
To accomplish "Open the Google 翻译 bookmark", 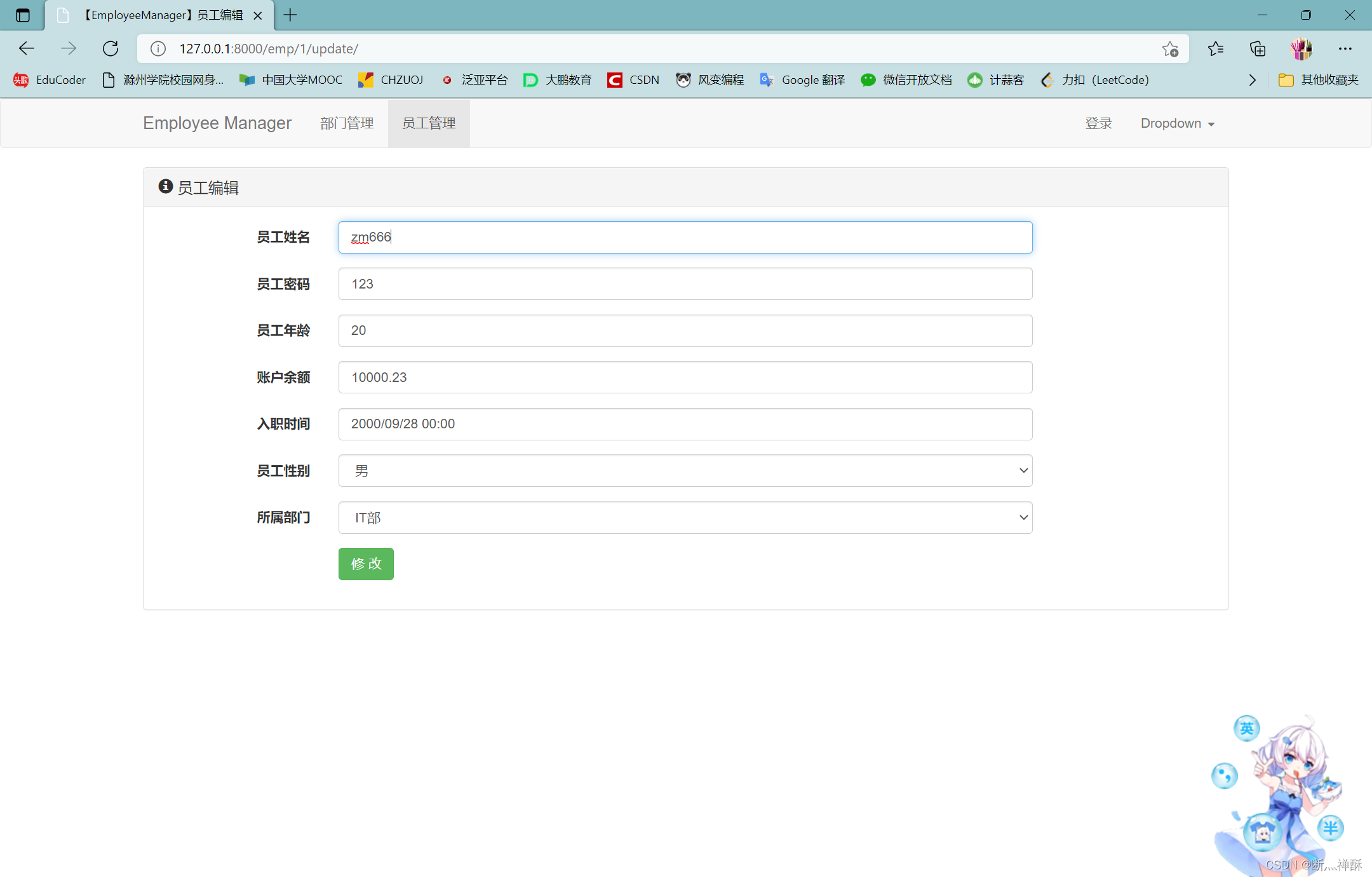I will [803, 80].
